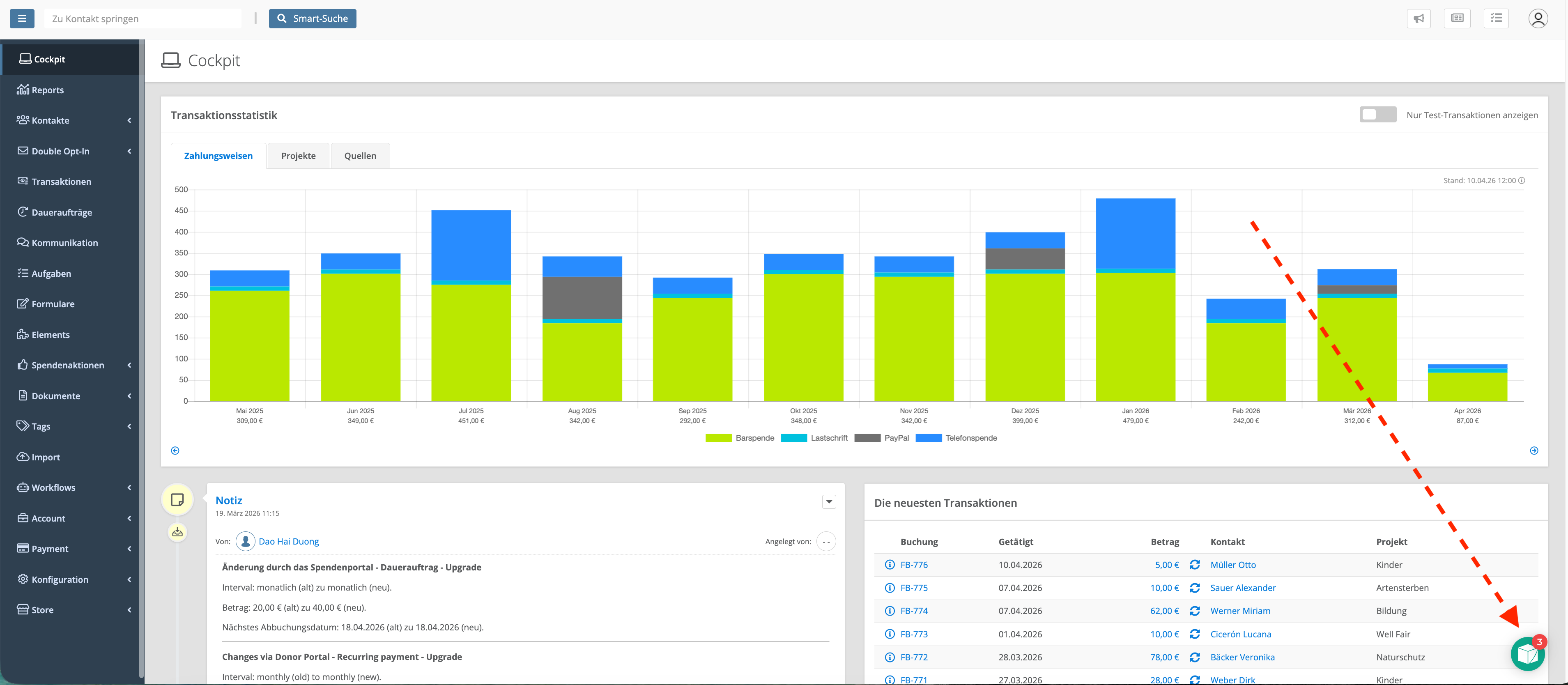This screenshot has height=685, width=1568.
Task: Click the info icon next to FB-776
Action: click(889, 564)
